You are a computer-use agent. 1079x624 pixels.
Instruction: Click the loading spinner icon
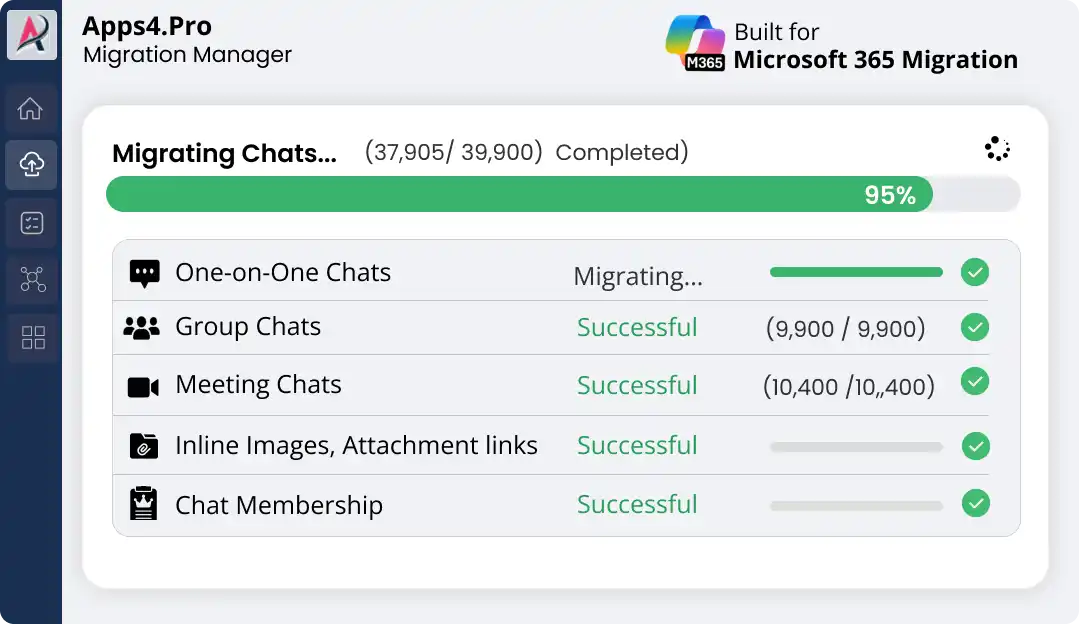(997, 149)
